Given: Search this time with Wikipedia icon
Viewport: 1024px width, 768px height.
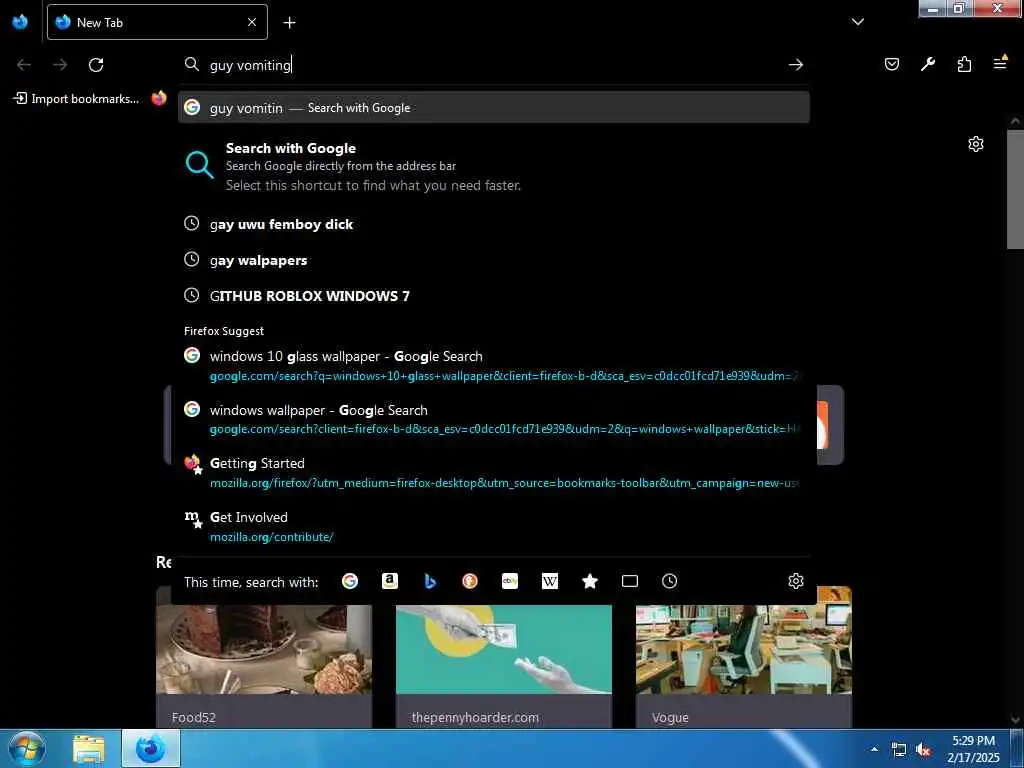Looking at the screenshot, I should pos(550,581).
